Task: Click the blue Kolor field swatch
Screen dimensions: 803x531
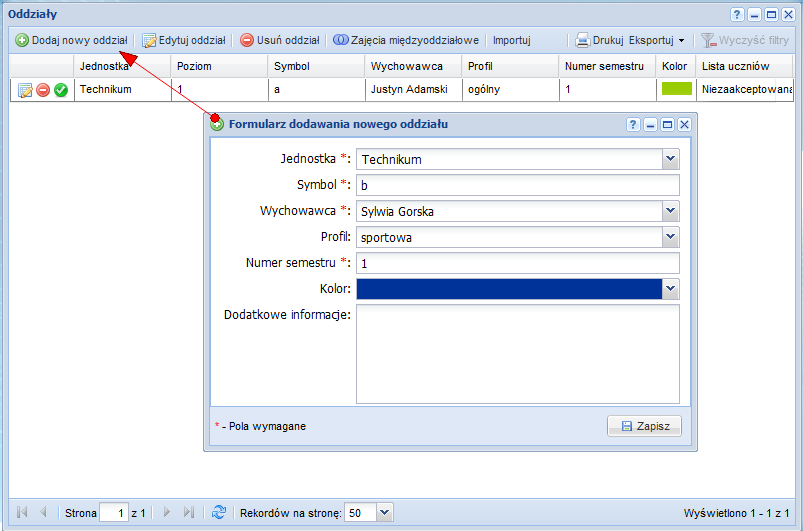Action: click(x=509, y=289)
